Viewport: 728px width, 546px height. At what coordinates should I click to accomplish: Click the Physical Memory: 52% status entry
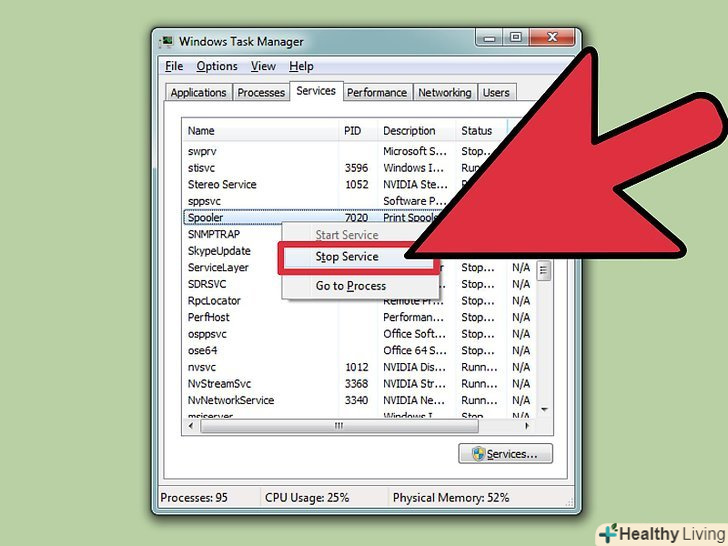point(451,498)
